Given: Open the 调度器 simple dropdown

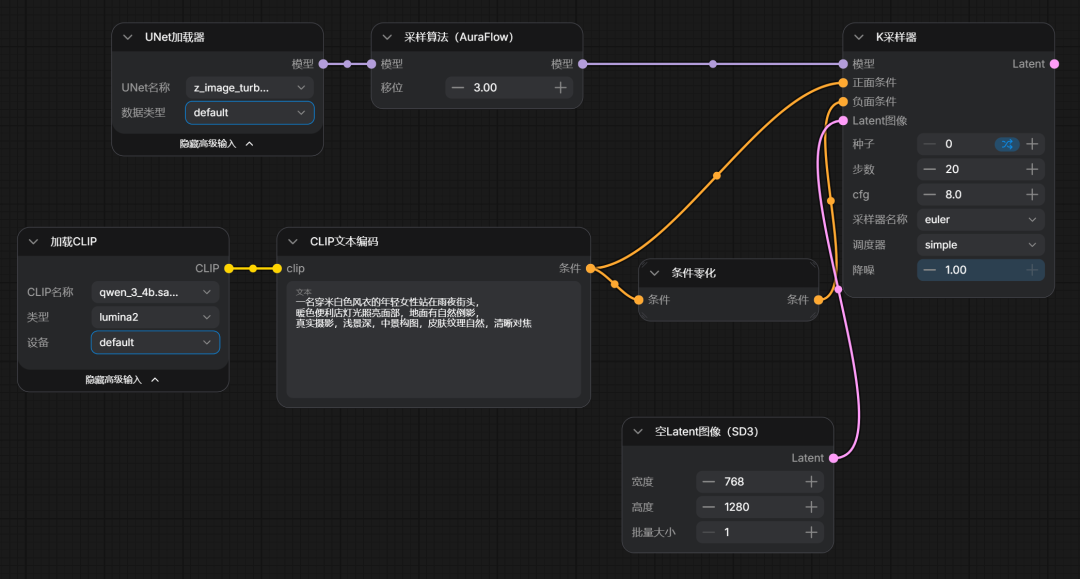Looking at the screenshot, I should (x=981, y=245).
